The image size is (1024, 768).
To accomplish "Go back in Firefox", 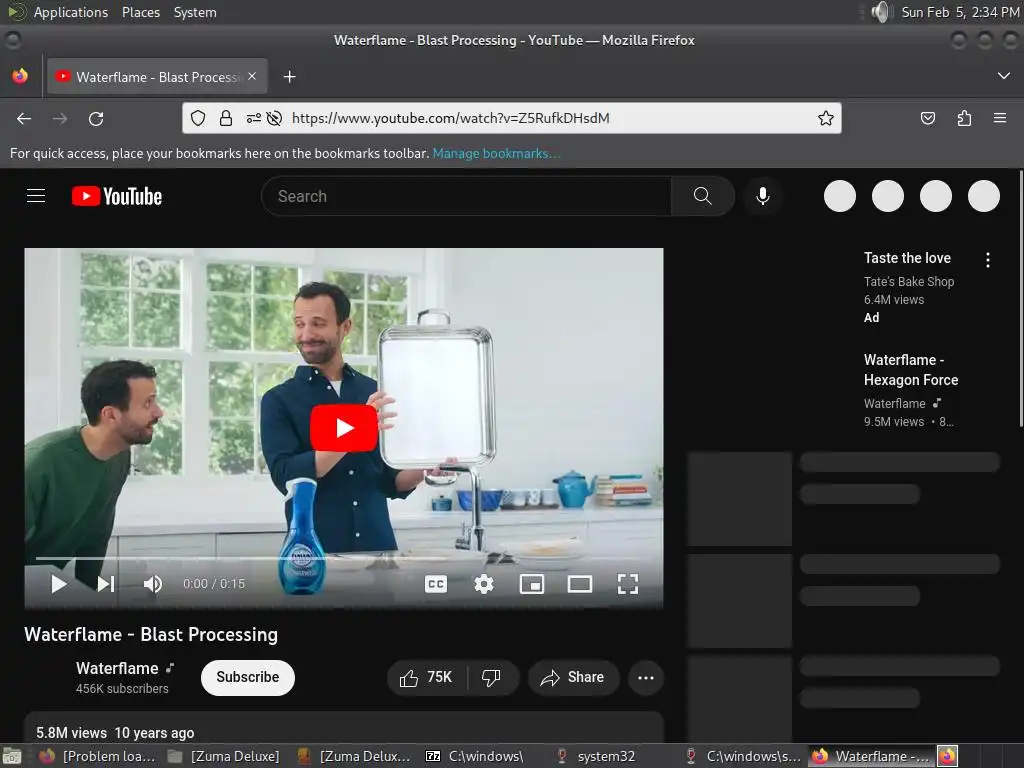I will (x=24, y=118).
